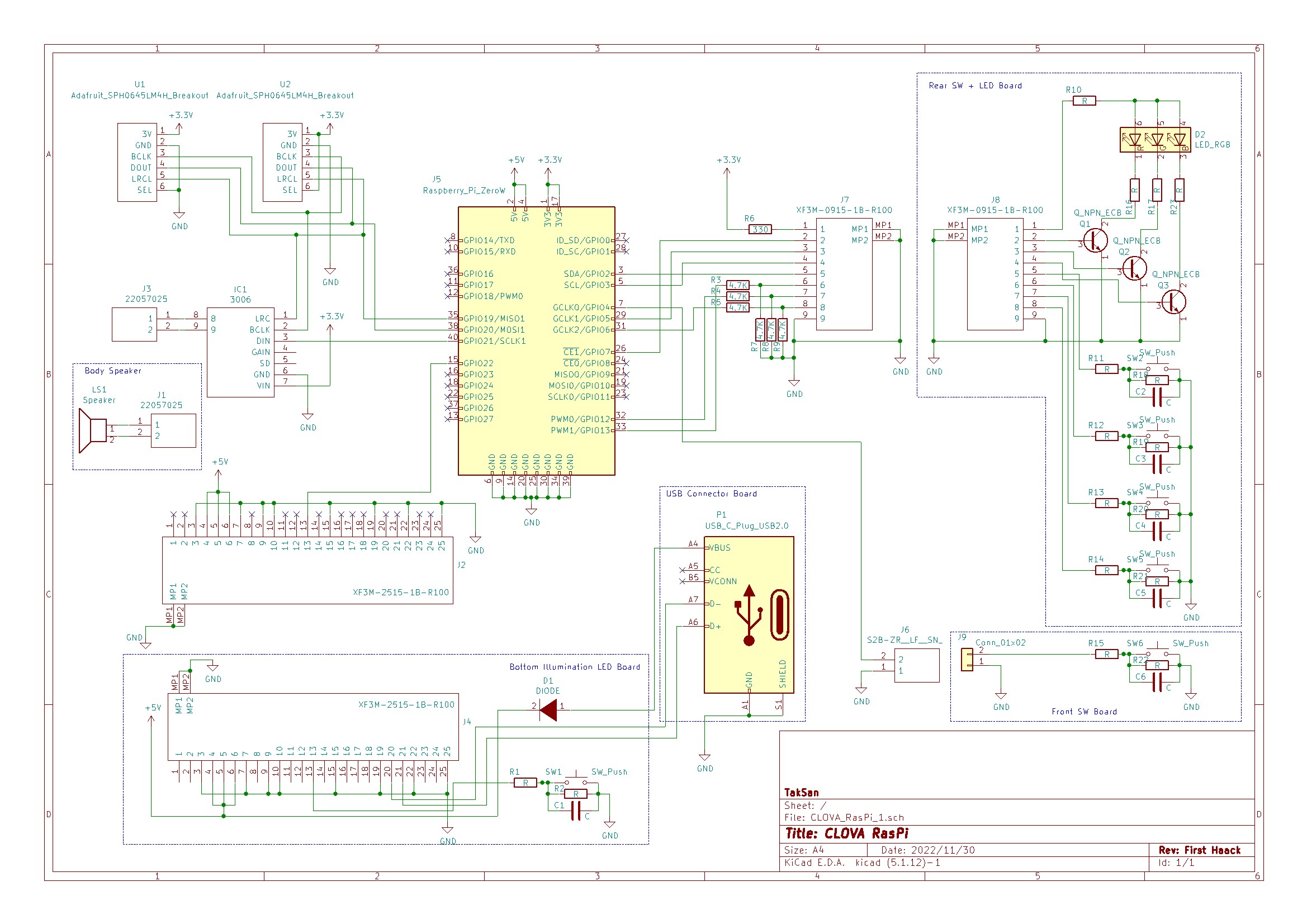Click the D2 LED_RGB component
Image resolution: width=1307 pixels, height=924 pixels.
click(1156, 140)
